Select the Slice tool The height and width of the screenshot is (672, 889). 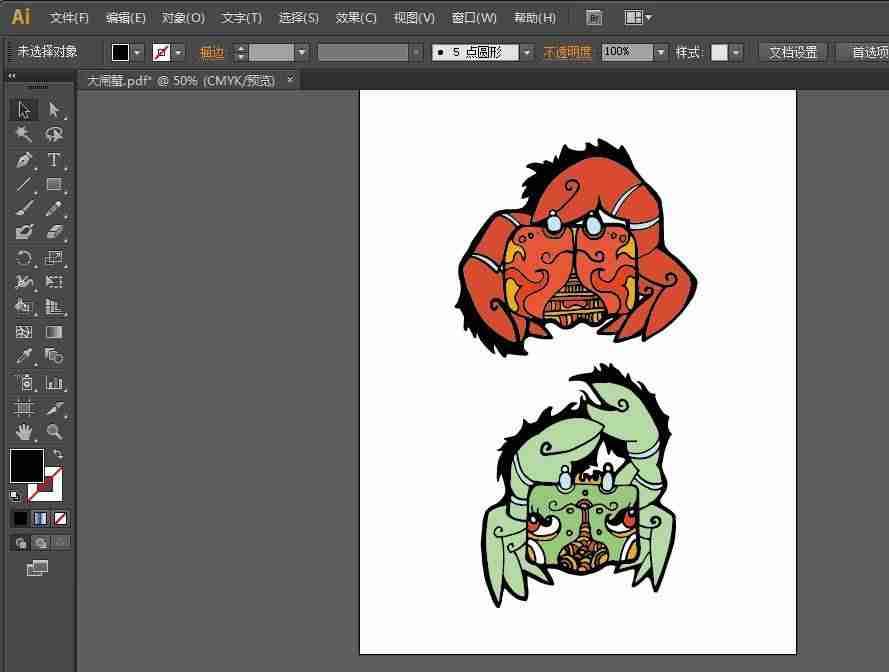[54, 408]
